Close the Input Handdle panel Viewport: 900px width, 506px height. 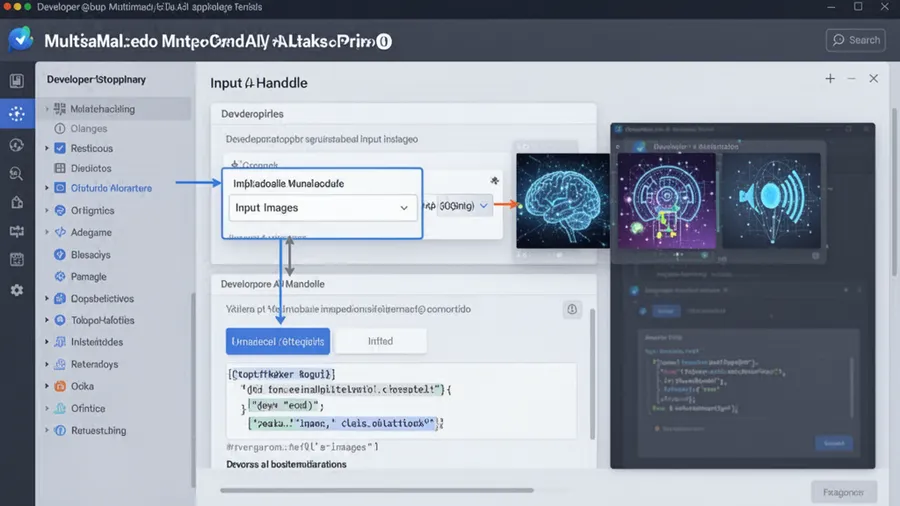[874, 79]
